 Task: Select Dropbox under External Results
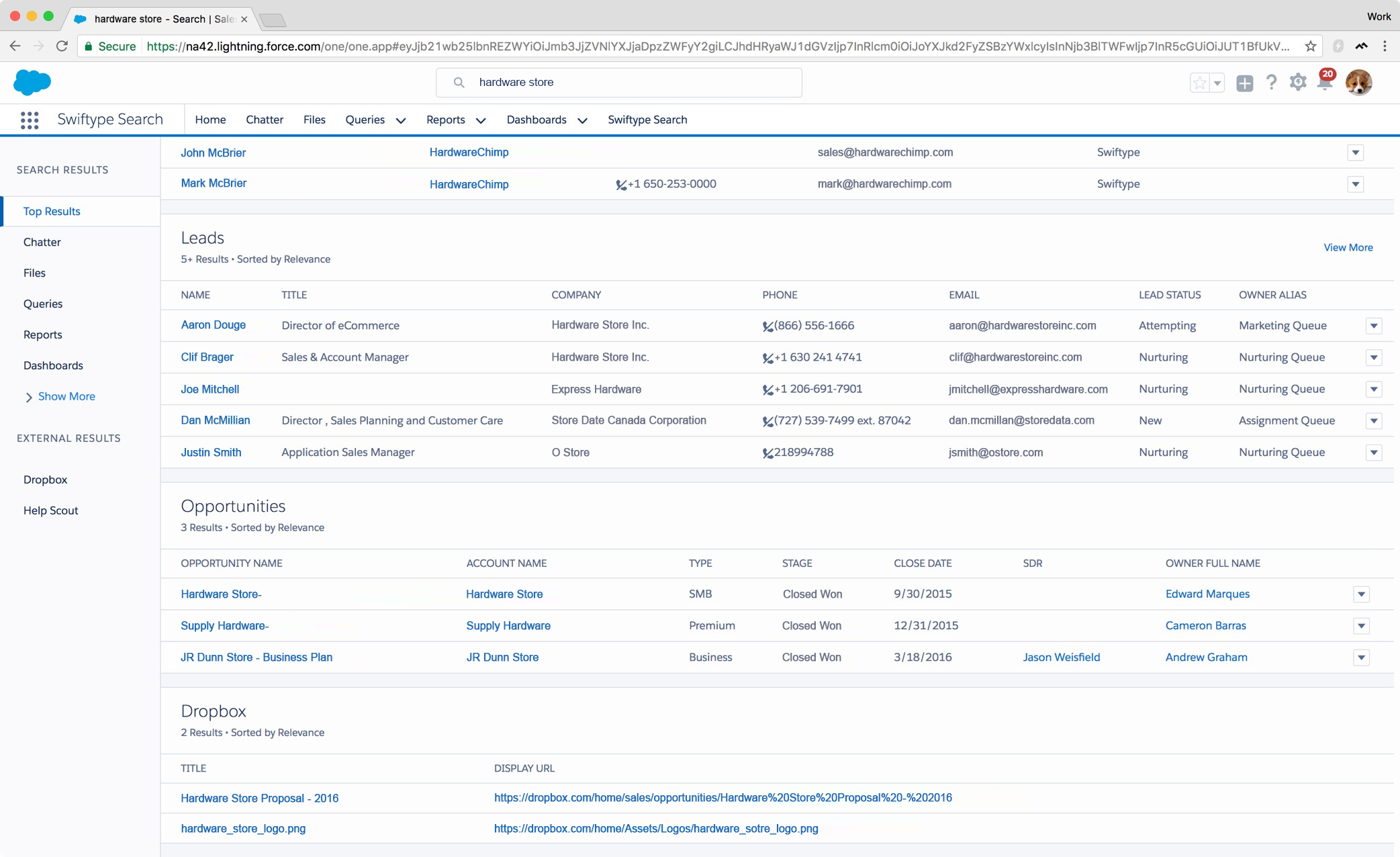click(45, 480)
